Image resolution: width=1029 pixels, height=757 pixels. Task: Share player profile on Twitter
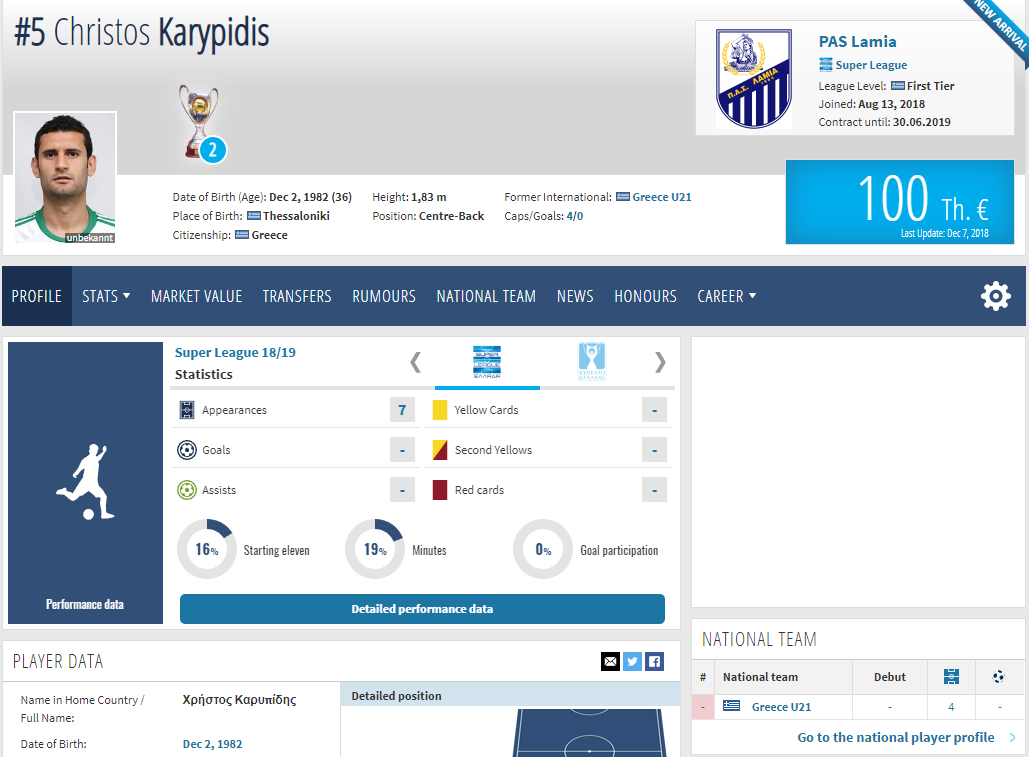pyautogui.click(x=632, y=661)
